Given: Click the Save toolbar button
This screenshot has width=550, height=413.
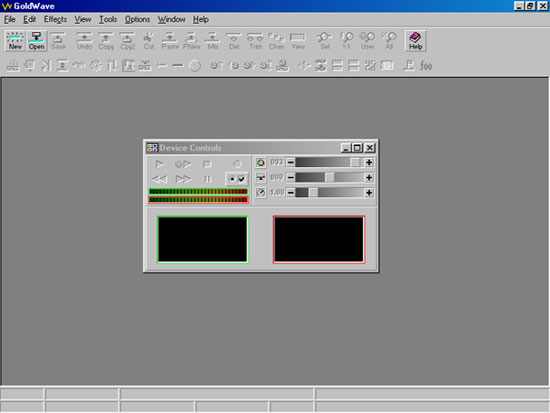Looking at the screenshot, I should [58, 41].
